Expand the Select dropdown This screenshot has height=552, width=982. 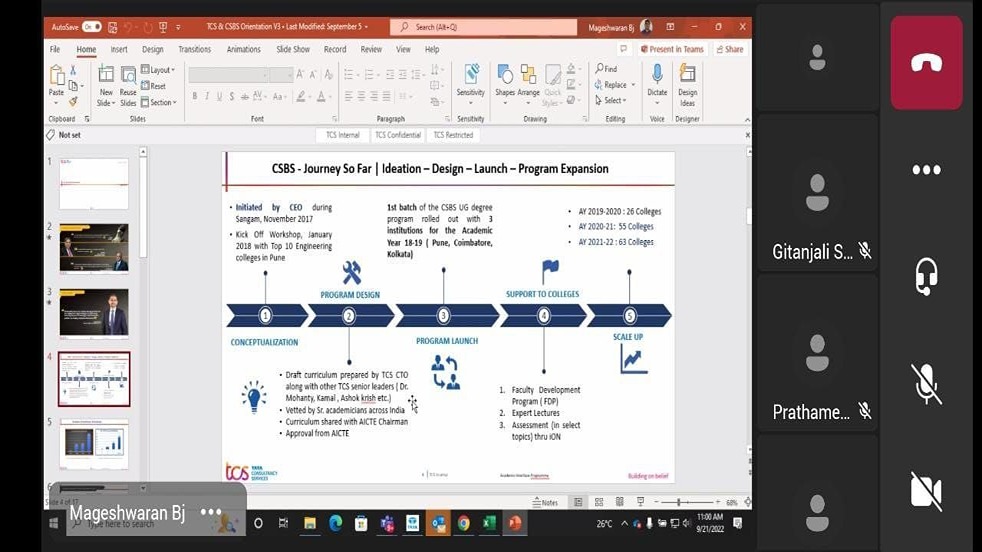[x=611, y=100]
